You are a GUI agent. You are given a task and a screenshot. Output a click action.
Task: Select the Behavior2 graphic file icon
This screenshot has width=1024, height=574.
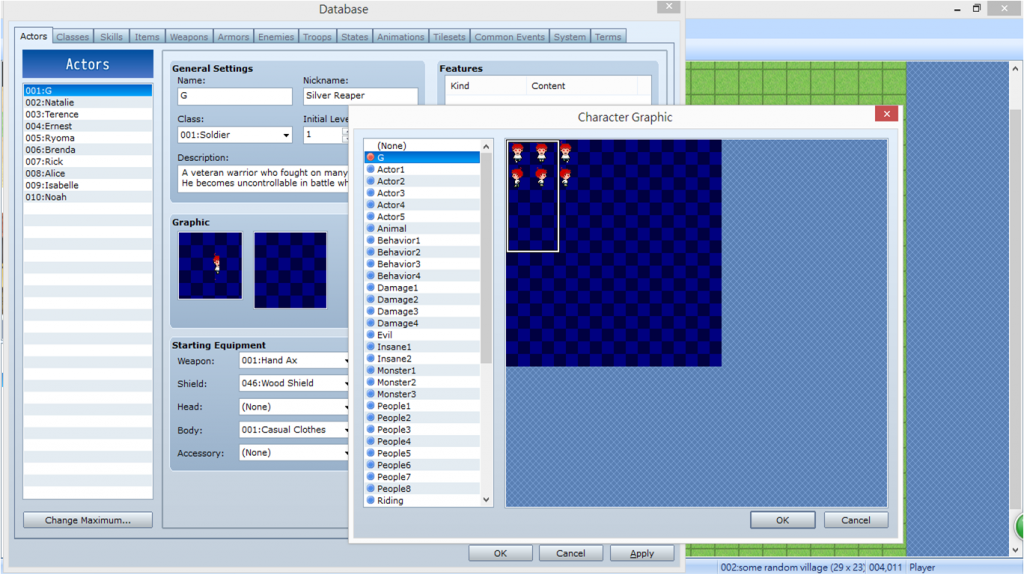tap(371, 253)
